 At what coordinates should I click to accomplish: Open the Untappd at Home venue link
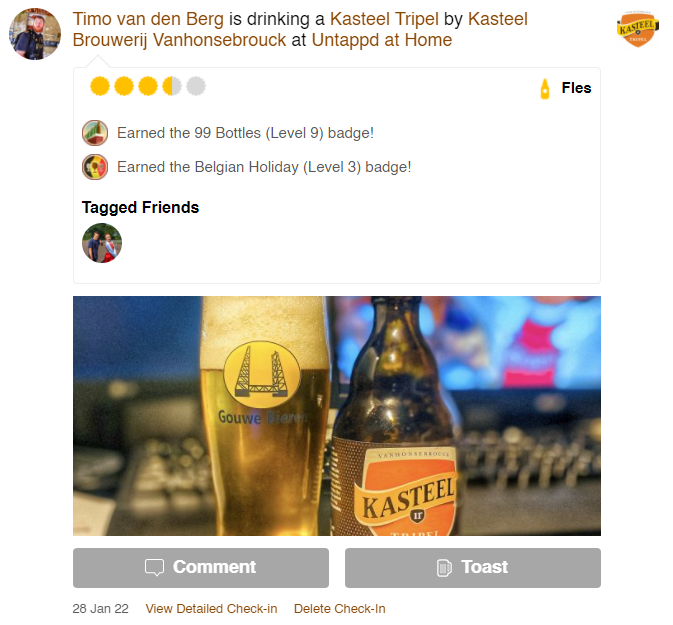point(382,40)
